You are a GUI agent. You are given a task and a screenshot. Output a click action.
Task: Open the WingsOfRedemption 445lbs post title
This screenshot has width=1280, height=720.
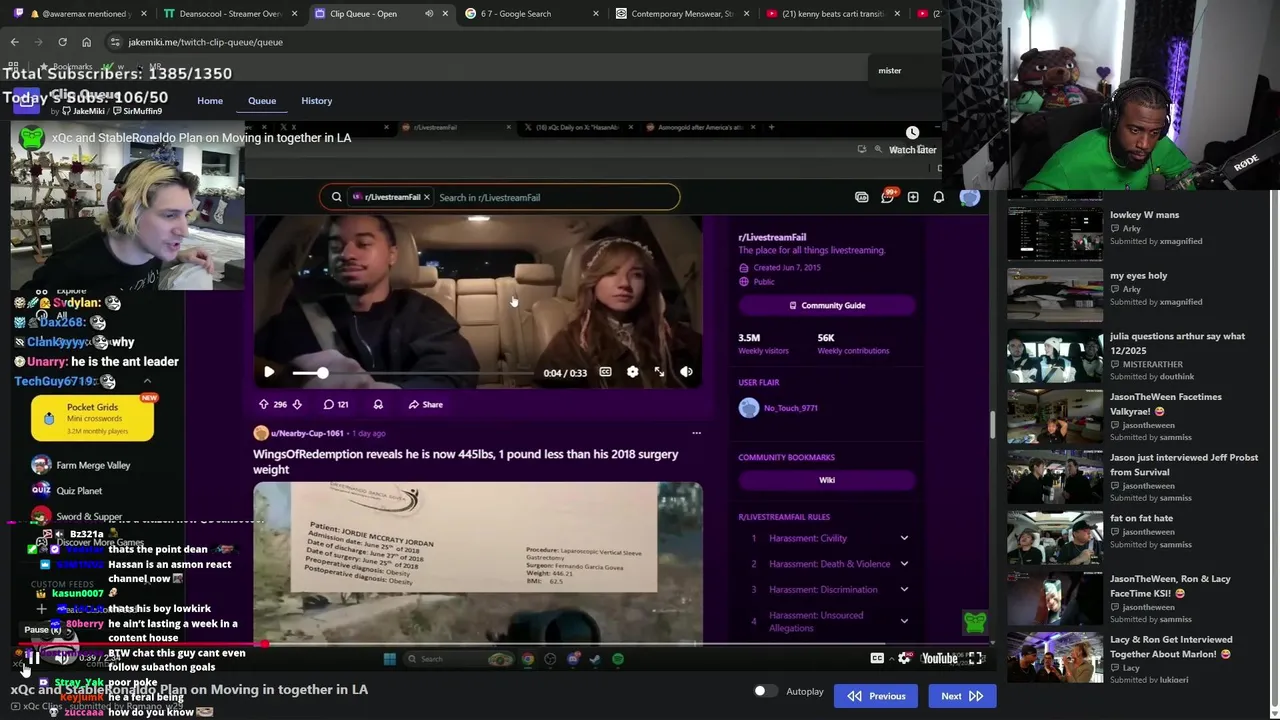click(465, 462)
